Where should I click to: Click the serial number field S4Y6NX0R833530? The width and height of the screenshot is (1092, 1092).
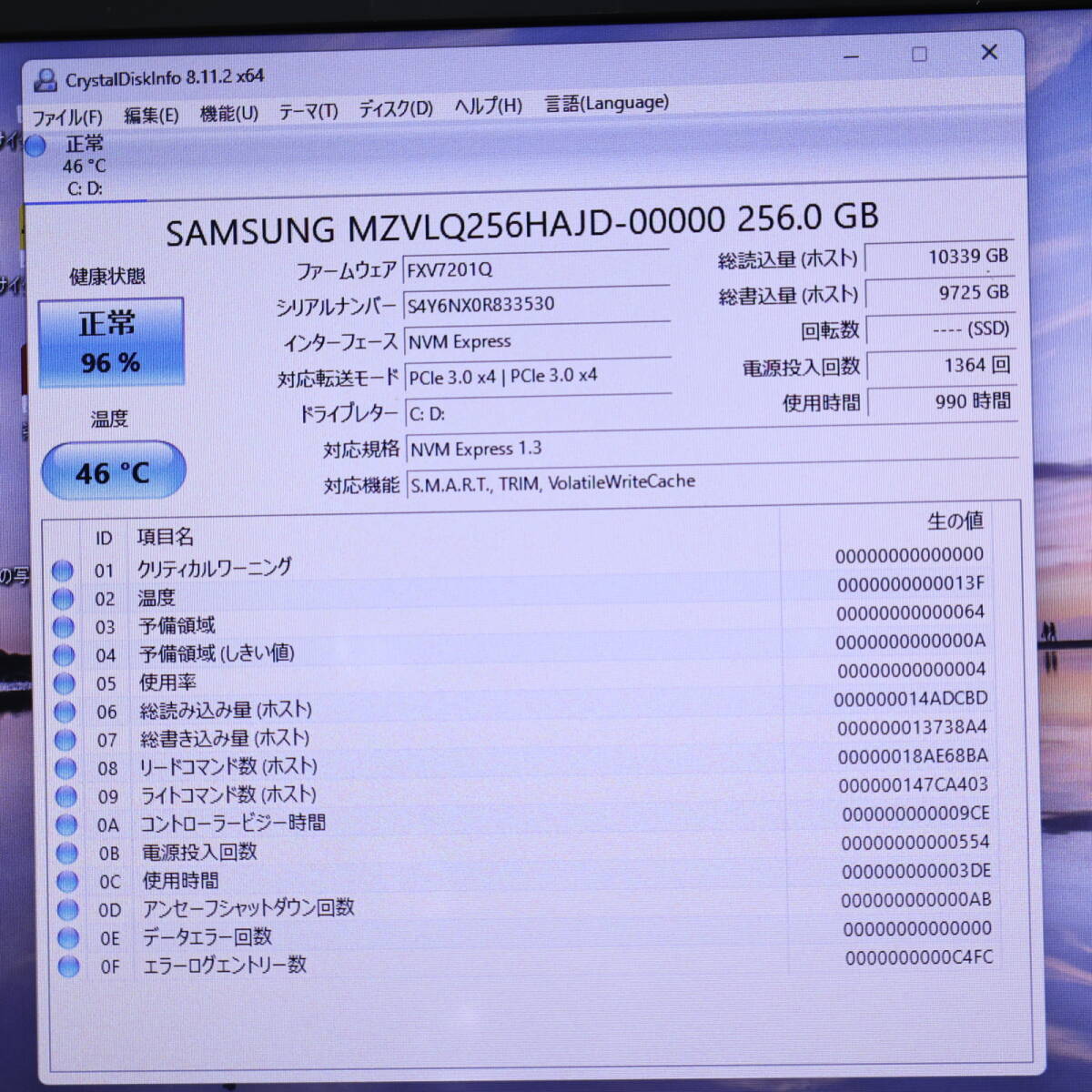536,305
